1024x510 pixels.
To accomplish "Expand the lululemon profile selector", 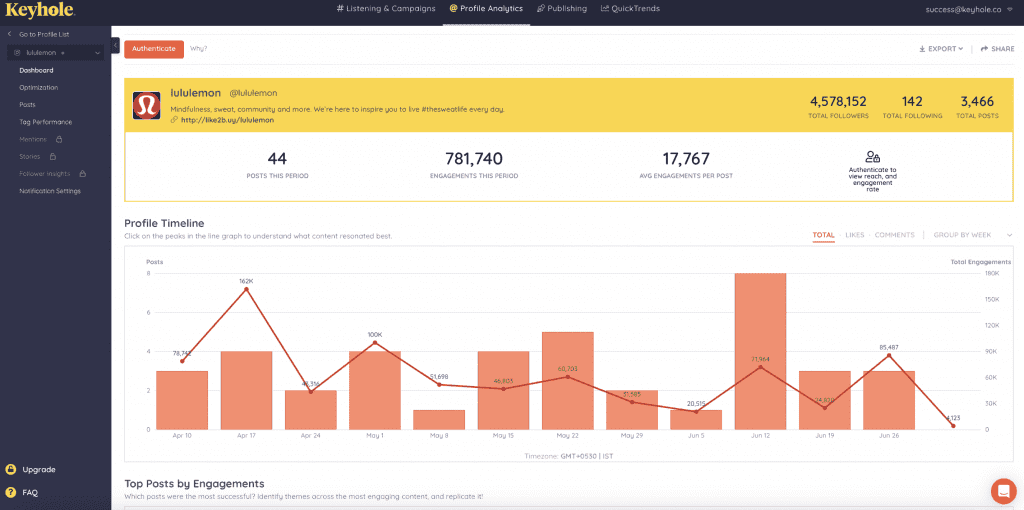I will coord(56,52).
